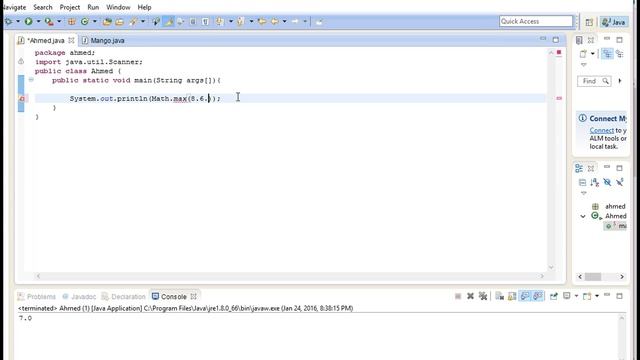Toggle Hide Static Members in Outline
The image size is (640, 360).
tap(620, 182)
